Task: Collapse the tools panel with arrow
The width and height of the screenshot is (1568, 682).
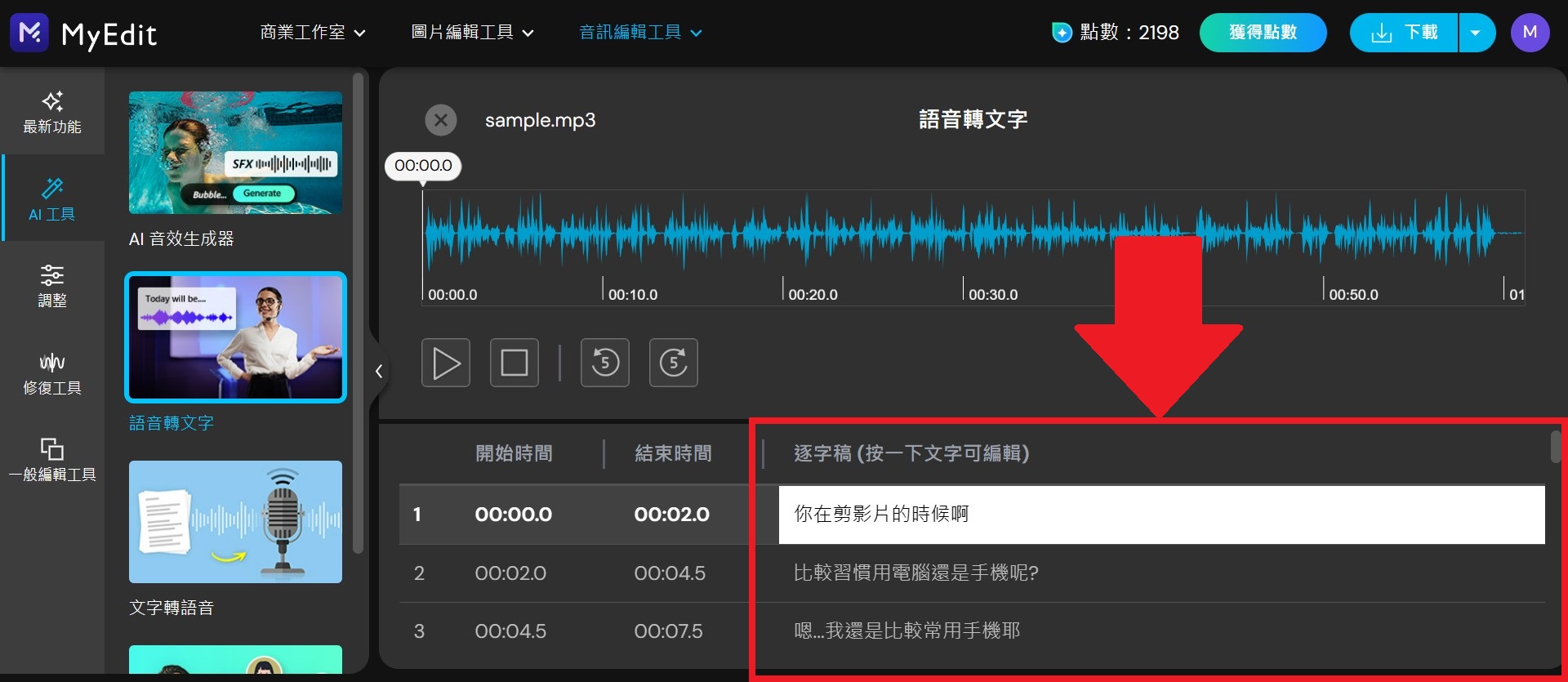Action: pos(379,372)
